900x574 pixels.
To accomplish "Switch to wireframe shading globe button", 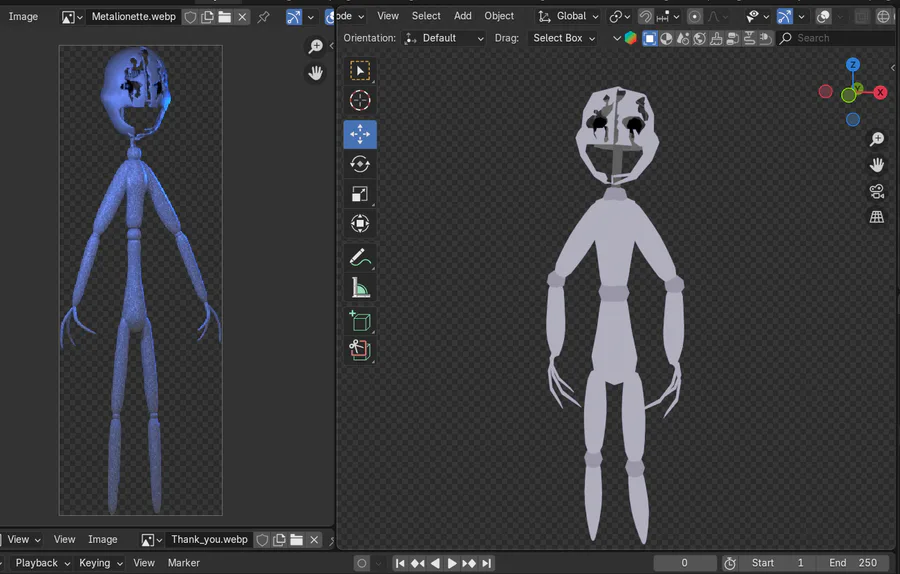I will [x=884, y=17].
